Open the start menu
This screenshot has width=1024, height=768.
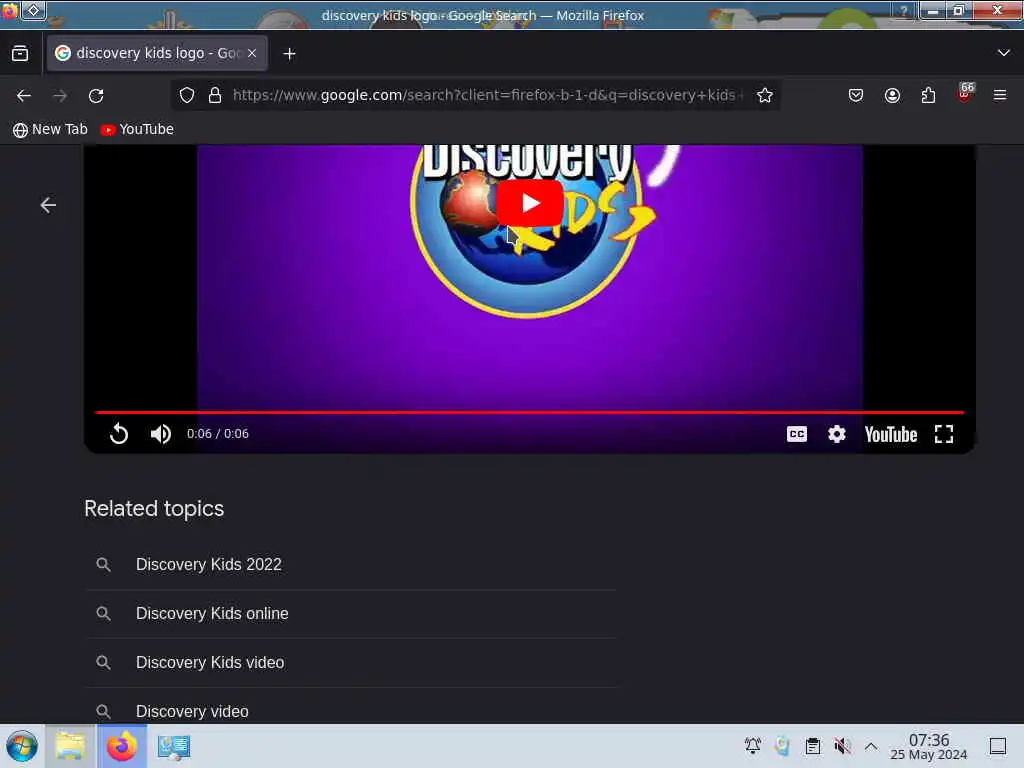[x=22, y=746]
